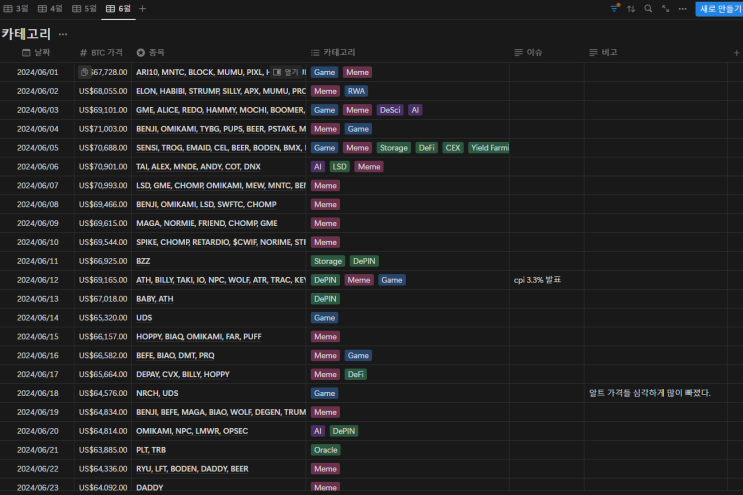Click the Game tag in 2024/06/14 row
Viewport: 743px width, 495px height.
325,318
